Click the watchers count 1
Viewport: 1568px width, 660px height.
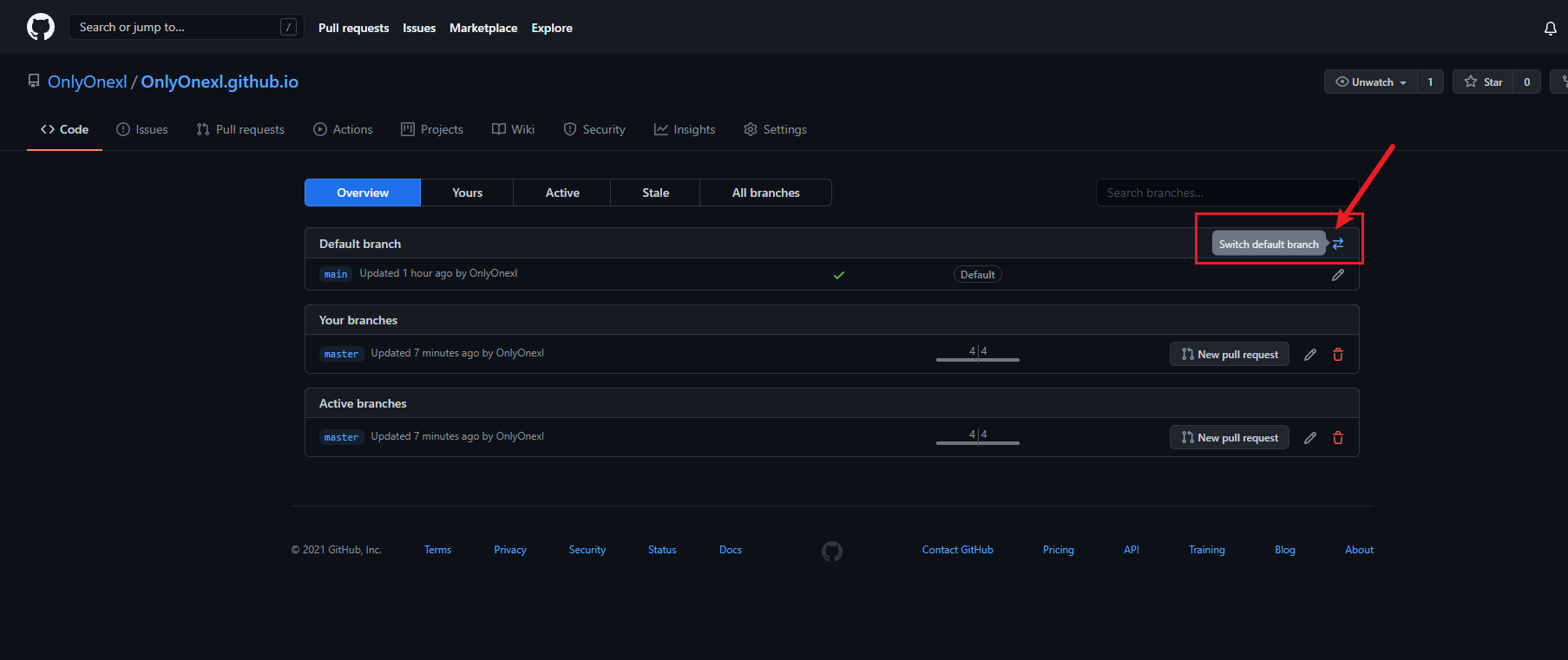[1430, 82]
